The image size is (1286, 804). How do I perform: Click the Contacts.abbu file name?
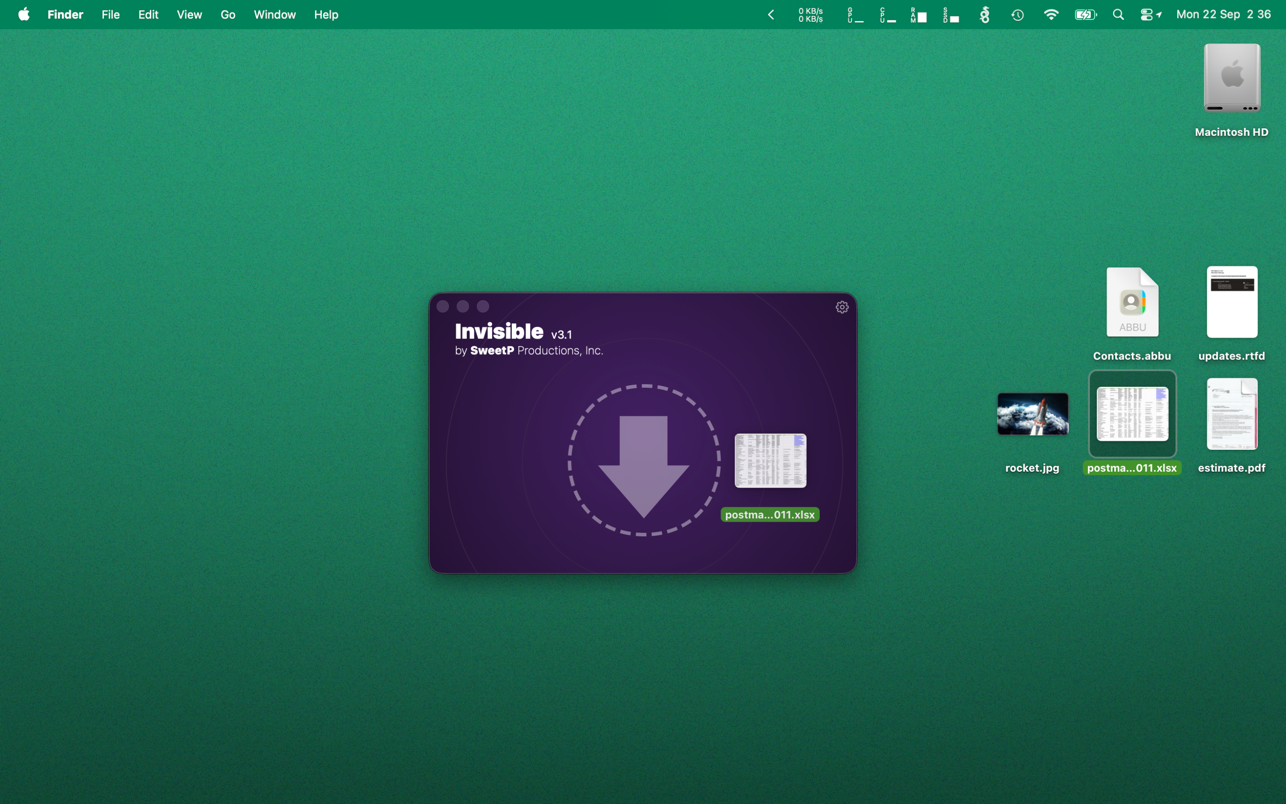click(x=1132, y=356)
